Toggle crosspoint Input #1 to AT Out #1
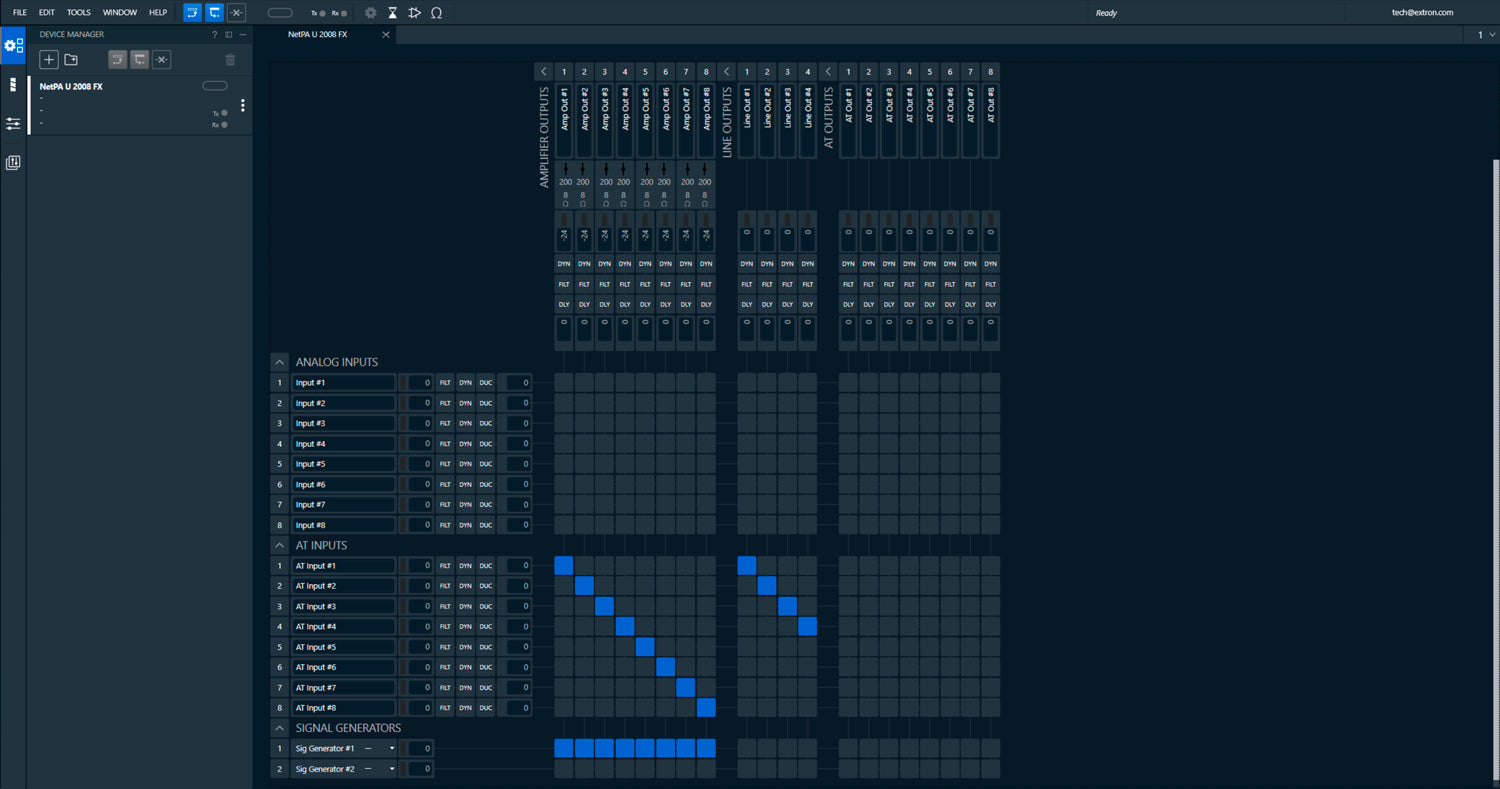Screen dimensions: 1500x789 [848, 382]
